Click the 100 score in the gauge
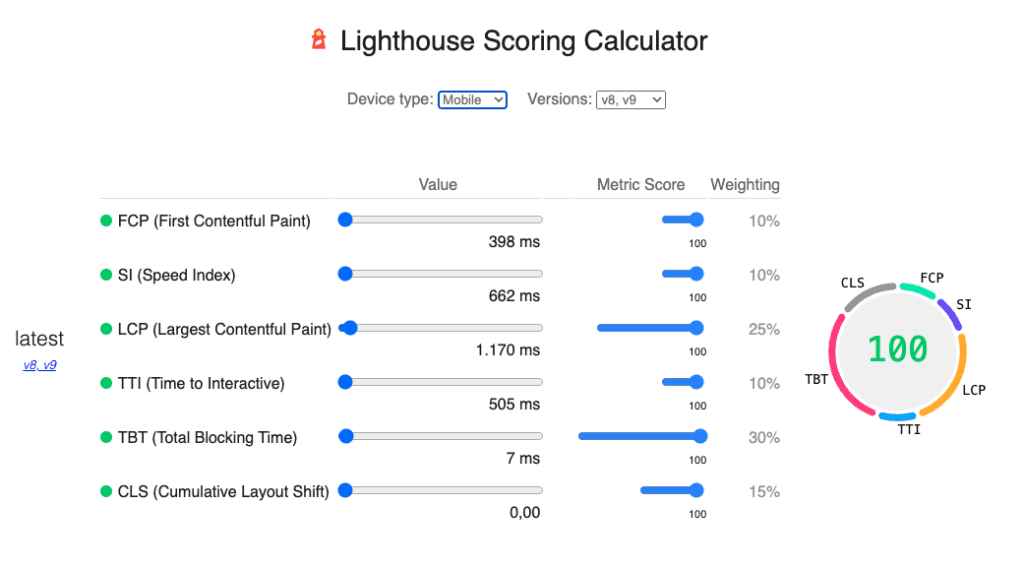Viewport: 1024px width, 568px height. click(x=897, y=349)
